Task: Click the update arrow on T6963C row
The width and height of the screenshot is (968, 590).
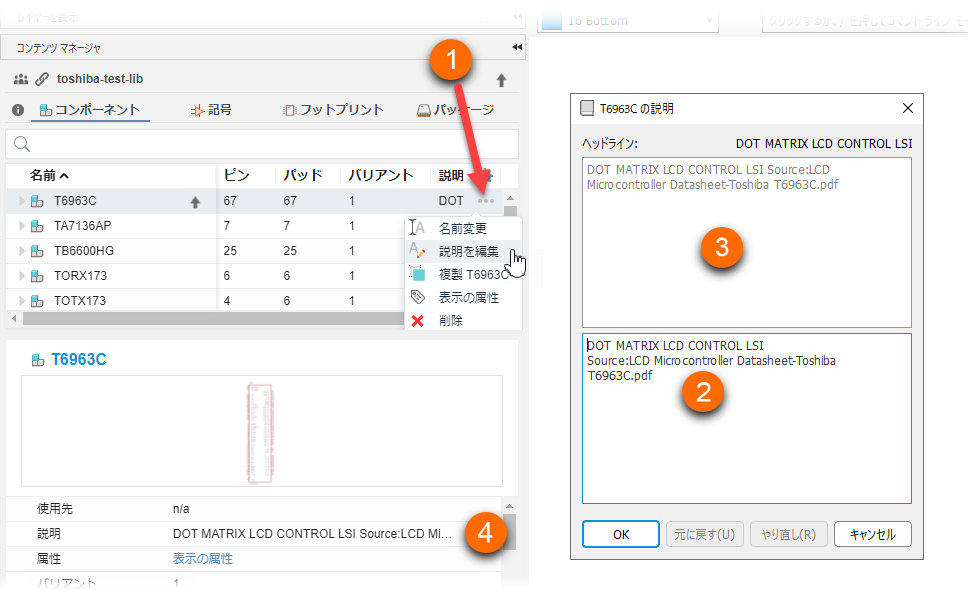Action: (x=195, y=202)
